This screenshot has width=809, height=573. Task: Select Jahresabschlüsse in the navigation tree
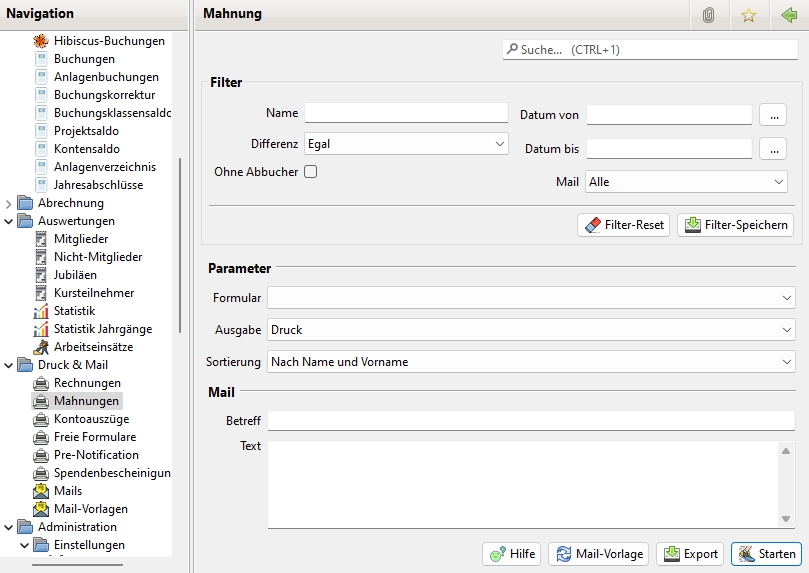pyautogui.click(x=98, y=185)
